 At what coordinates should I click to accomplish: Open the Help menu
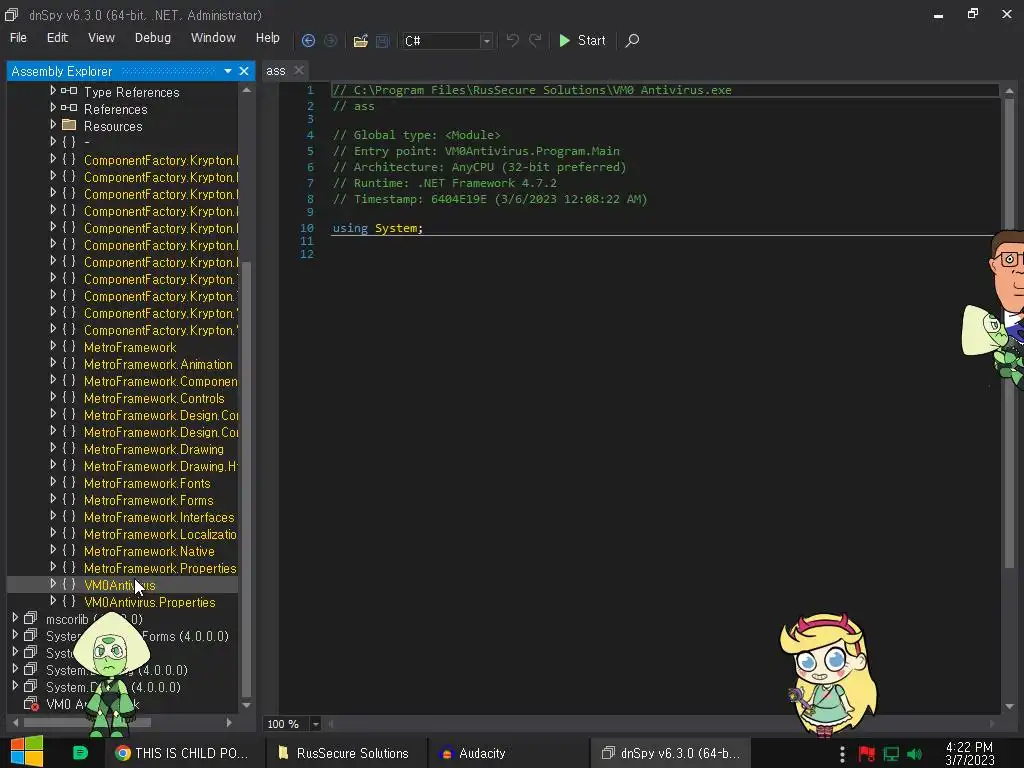point(268,38)
